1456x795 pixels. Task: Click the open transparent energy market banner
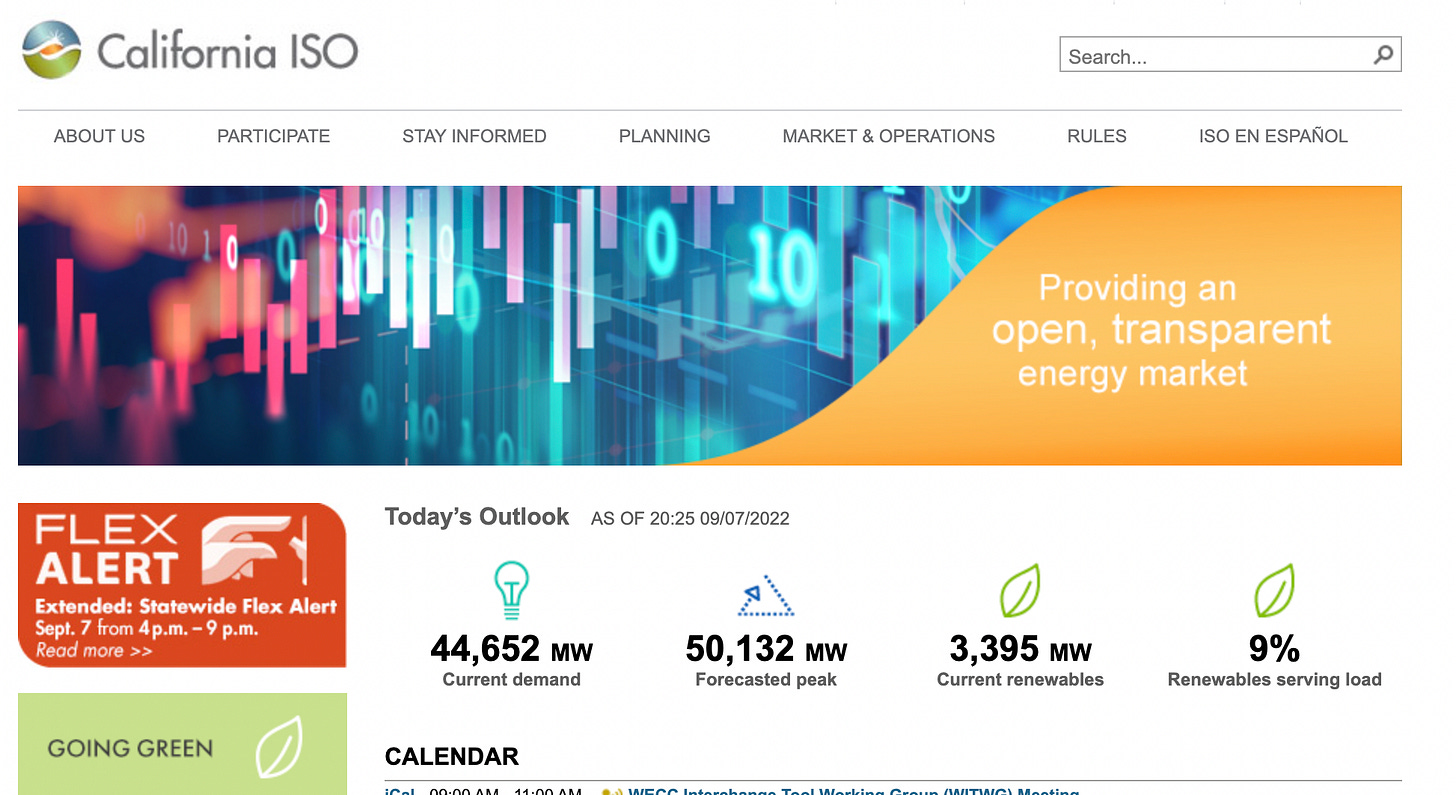(x=709, y=326)
